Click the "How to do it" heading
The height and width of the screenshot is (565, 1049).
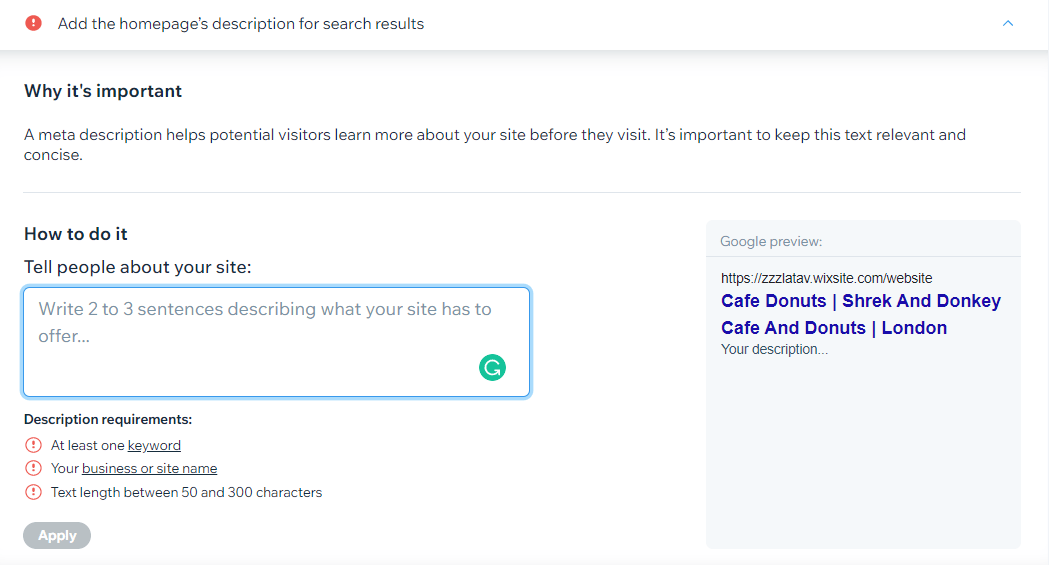tap(76, 234)
